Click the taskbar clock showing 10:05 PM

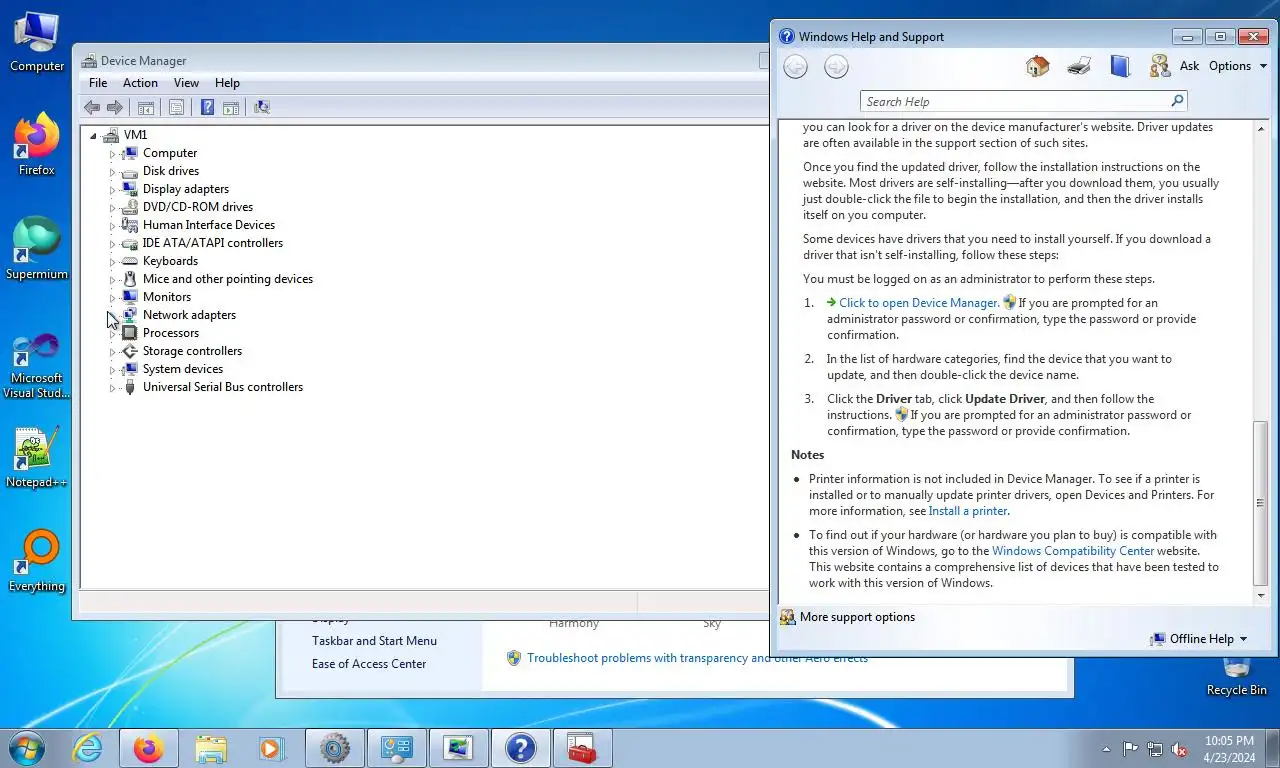pyautogui.click(x=1229, y=749)
